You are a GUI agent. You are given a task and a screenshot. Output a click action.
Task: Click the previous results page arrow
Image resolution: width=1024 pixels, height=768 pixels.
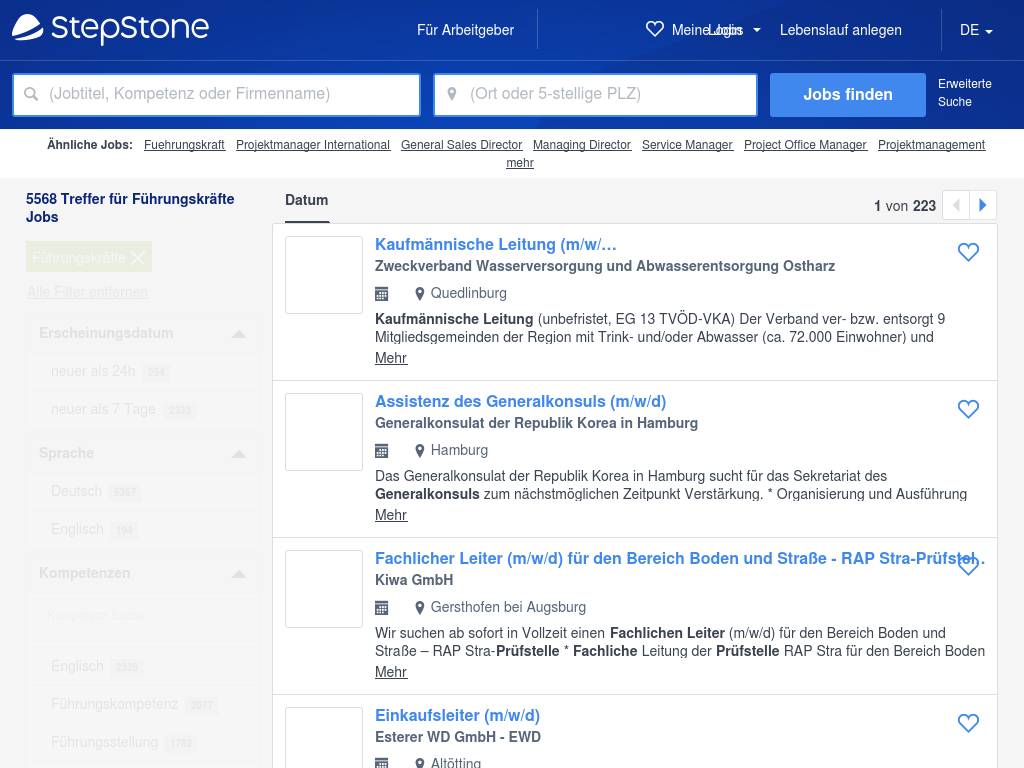tap(956, 205)
